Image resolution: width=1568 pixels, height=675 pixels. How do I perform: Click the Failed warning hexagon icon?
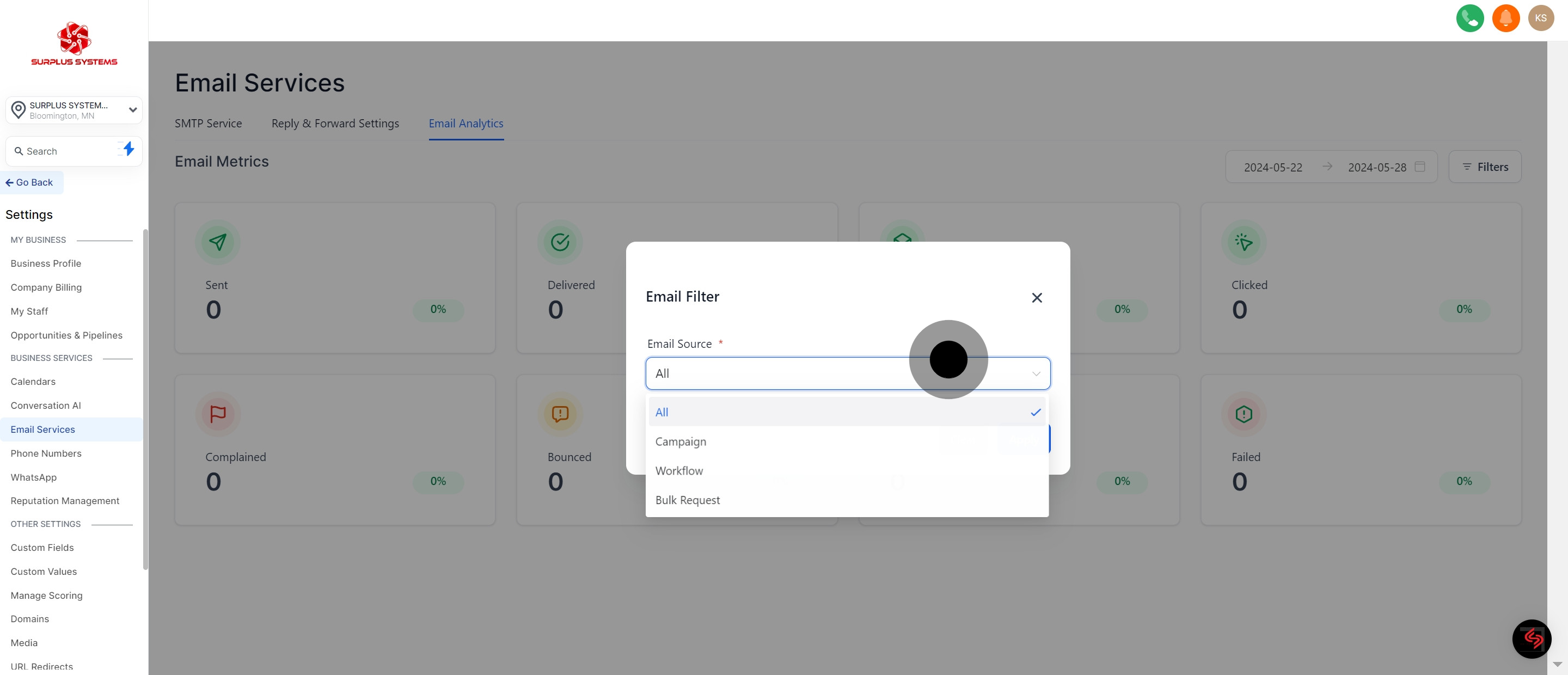[1243, 414]
